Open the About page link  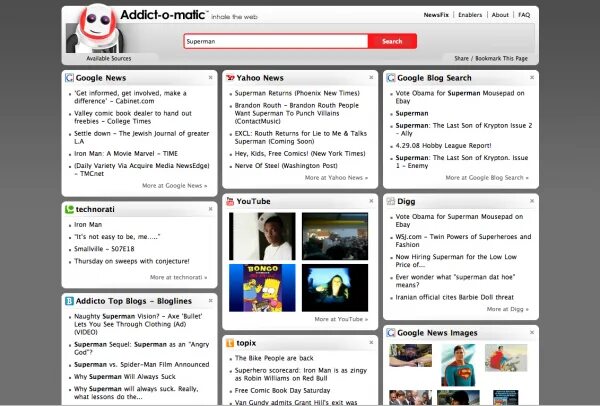(x=500, y=15)
